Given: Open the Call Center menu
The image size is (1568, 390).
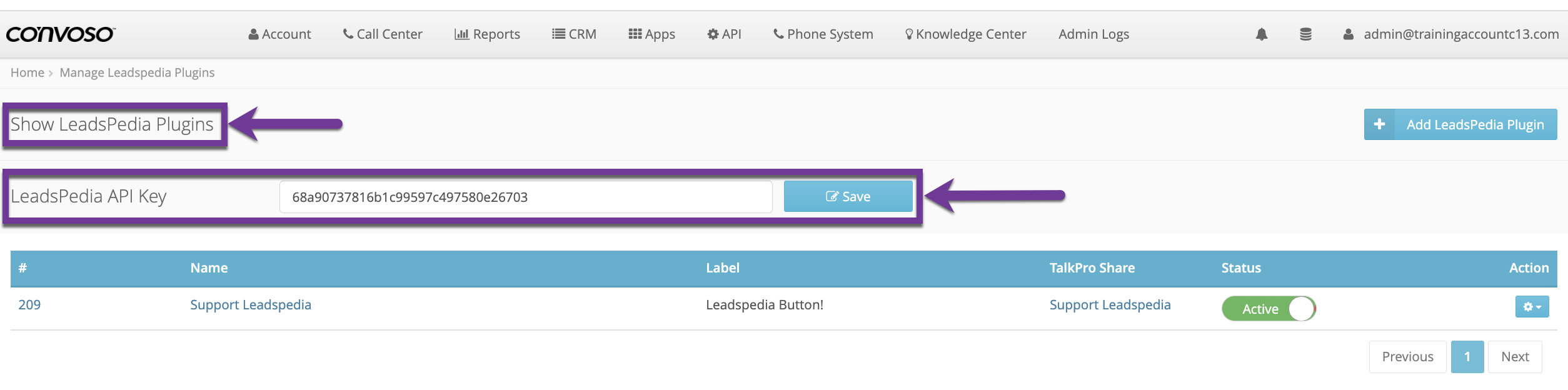Looking at the screenshot, I should tap(383, 34).
